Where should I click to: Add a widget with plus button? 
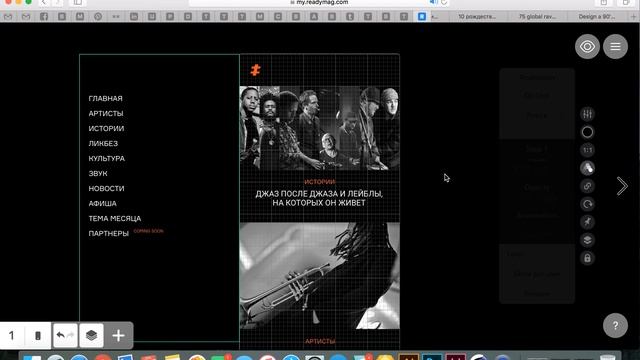[x=118, y=336]
